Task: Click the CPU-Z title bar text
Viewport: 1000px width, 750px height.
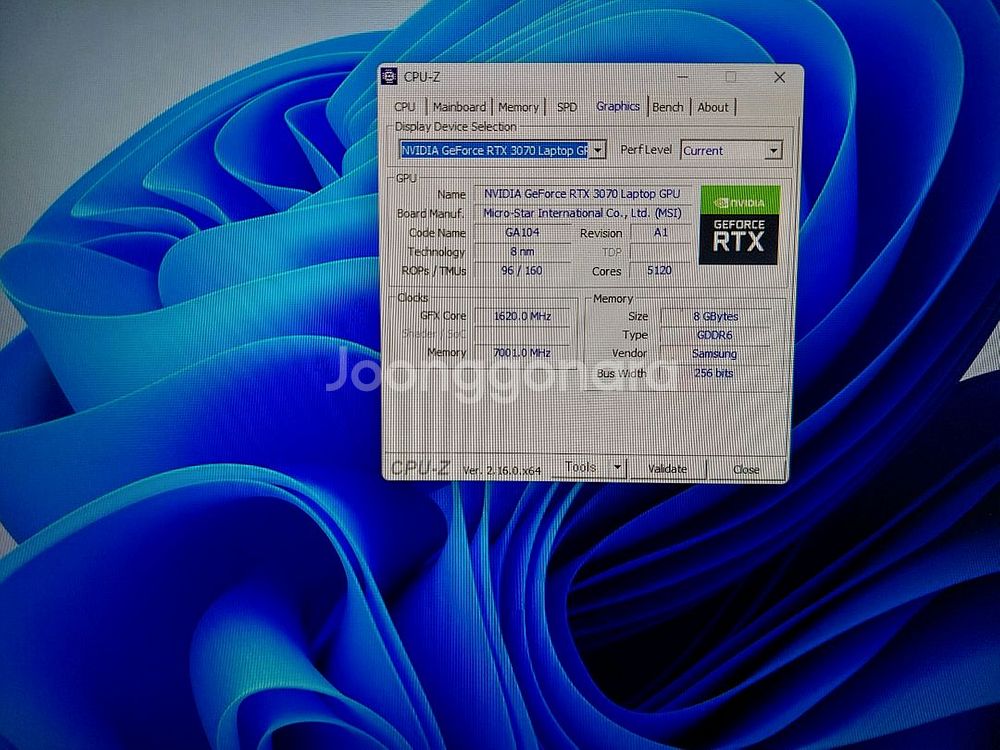Action: click(x=422, y=77)
